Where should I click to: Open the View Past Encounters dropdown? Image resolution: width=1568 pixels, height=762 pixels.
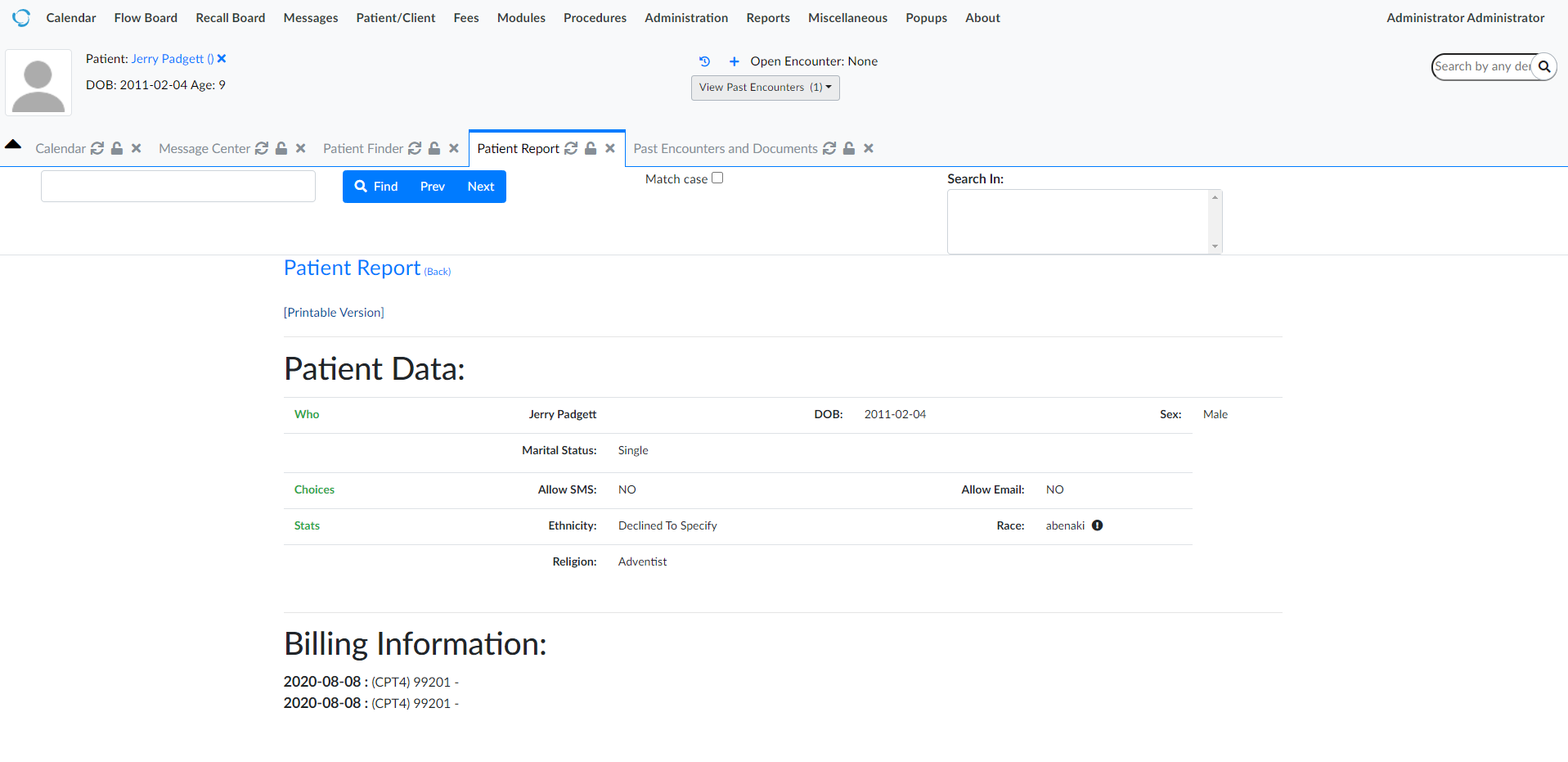[764, 87]
